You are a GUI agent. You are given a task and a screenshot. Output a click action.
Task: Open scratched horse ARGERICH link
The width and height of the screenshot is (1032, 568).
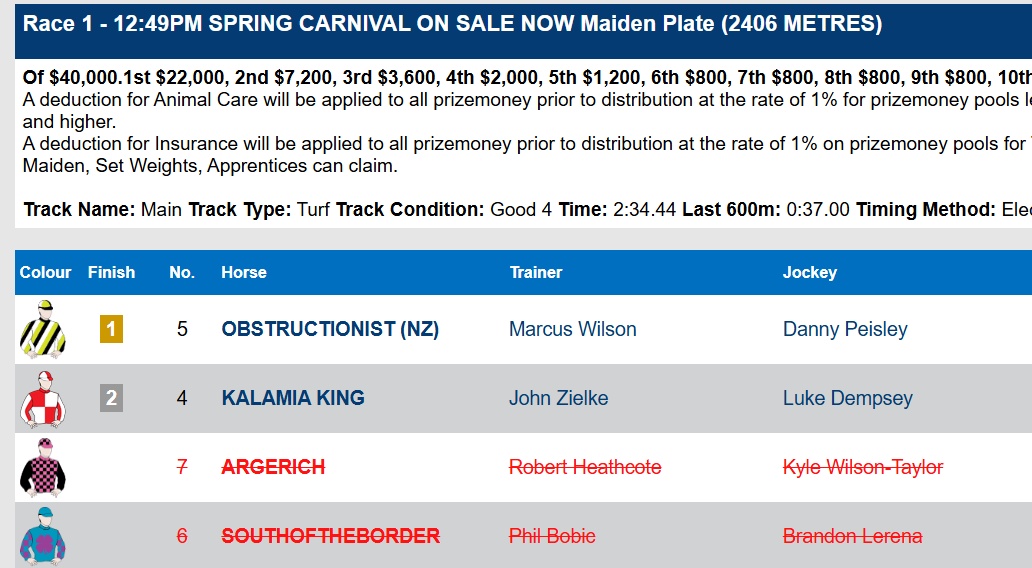[x=273, y=467]
